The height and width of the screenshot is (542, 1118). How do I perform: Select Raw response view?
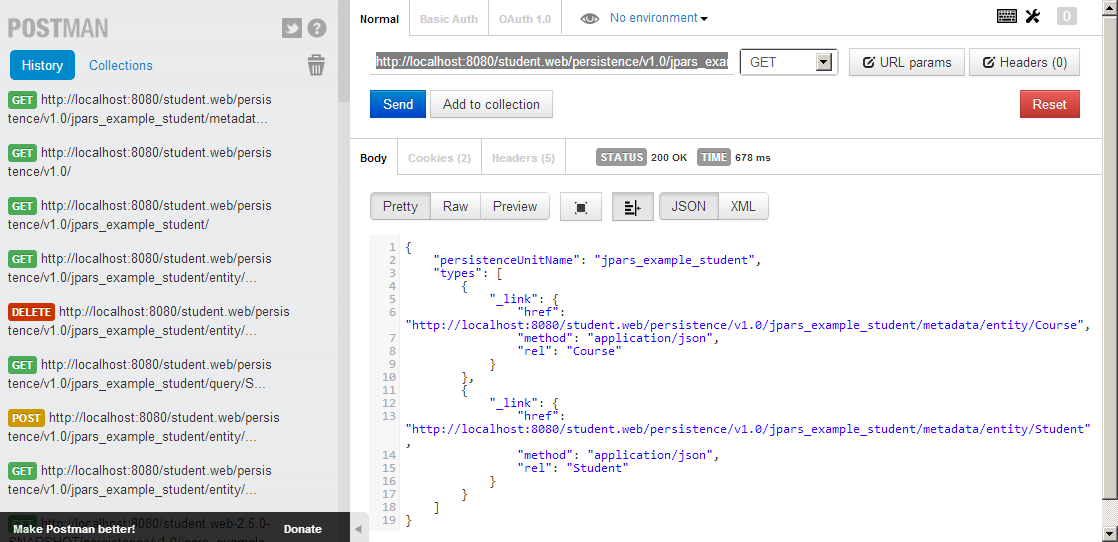(455, 206)
